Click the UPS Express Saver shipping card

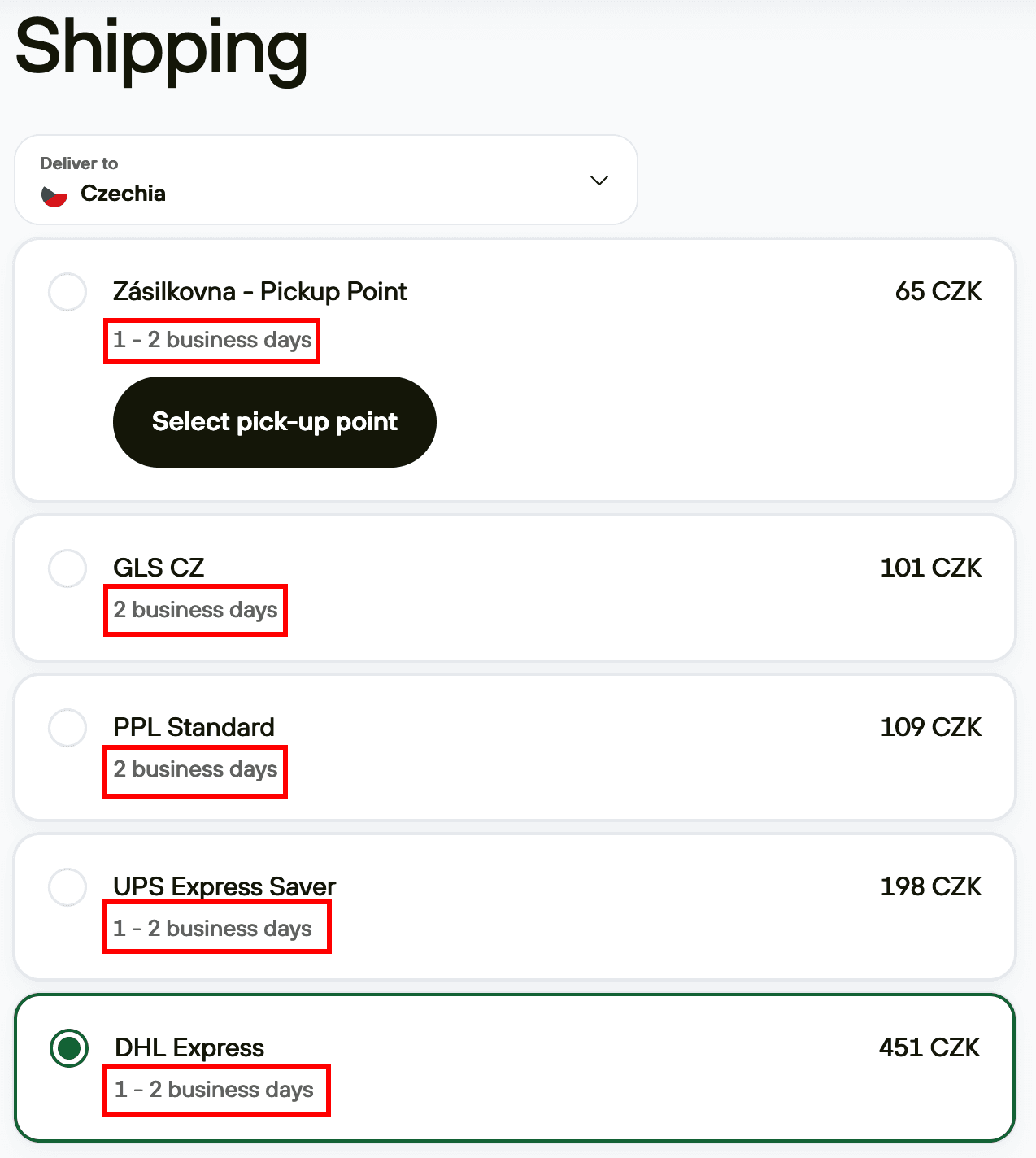(518, 906)
